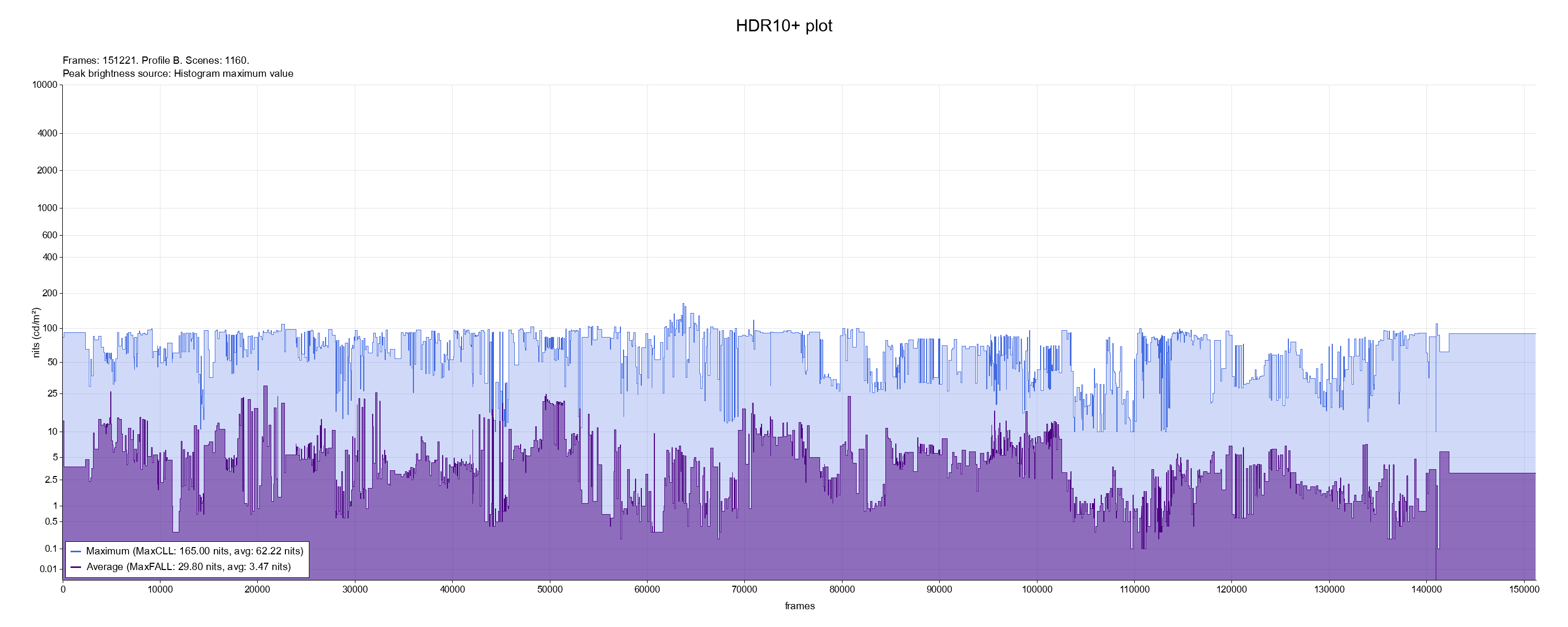Click the 600 y-axis tick label

[49, 235]
